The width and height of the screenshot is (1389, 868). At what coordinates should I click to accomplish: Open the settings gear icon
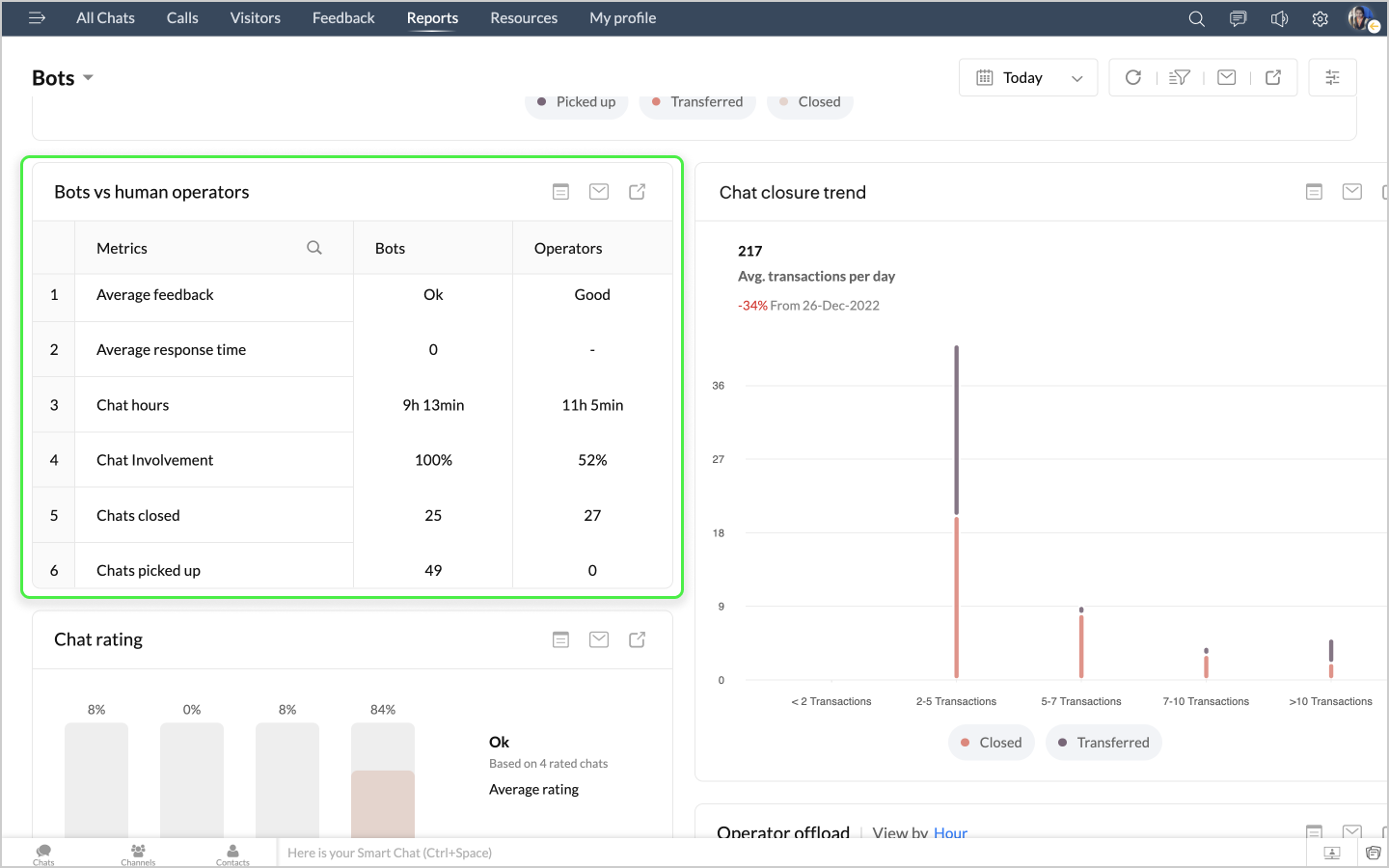(x=1320, y=18)
